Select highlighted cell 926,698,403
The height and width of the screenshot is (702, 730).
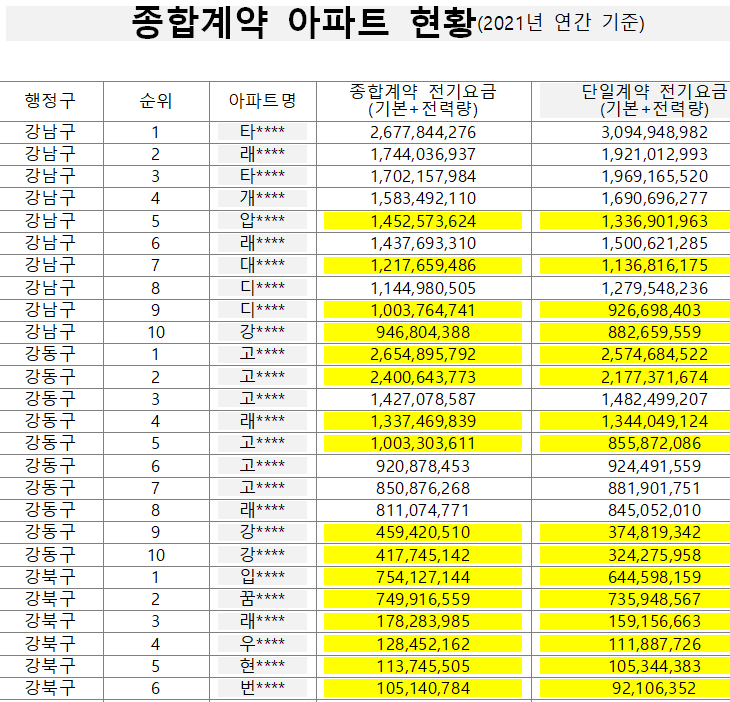tap(635, 310)
